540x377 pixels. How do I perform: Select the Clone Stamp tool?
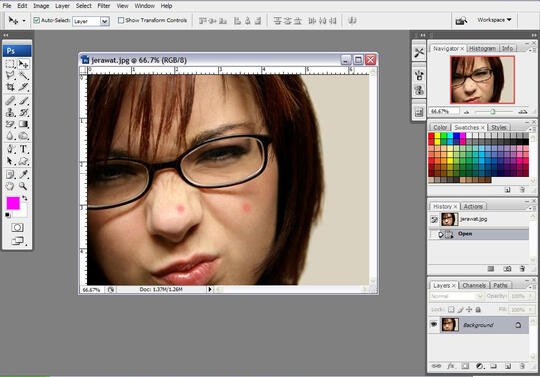click(x=10, y=112)
